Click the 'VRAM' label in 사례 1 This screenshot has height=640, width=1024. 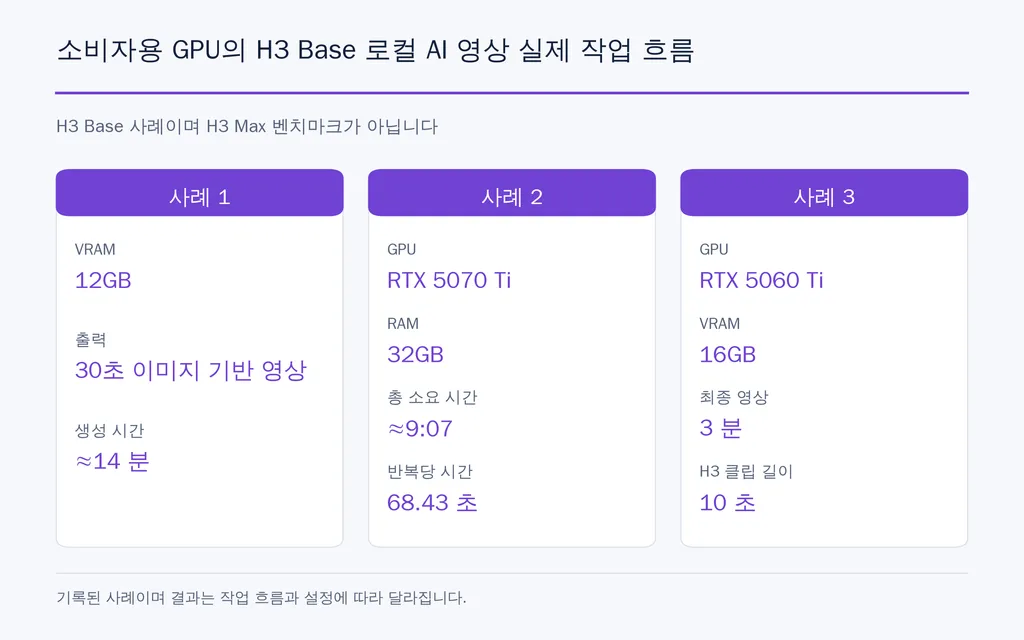[95, 249]
